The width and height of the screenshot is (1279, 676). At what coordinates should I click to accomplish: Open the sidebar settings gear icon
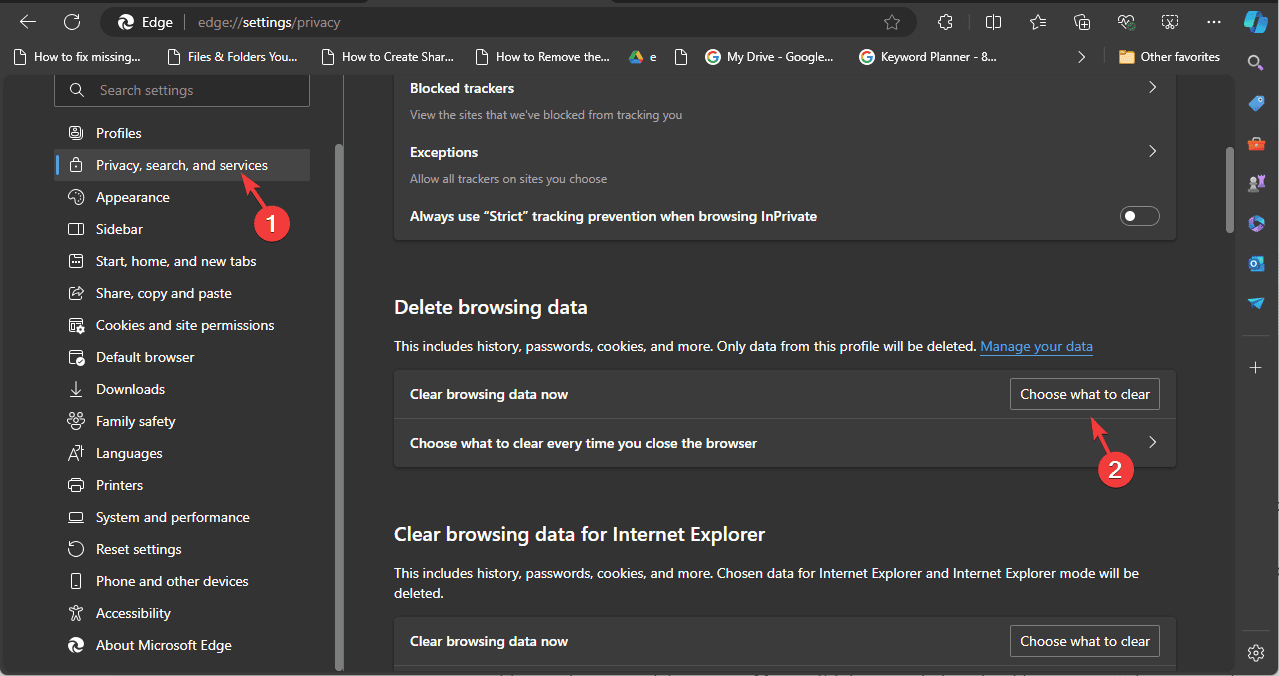coord(1256,653)
